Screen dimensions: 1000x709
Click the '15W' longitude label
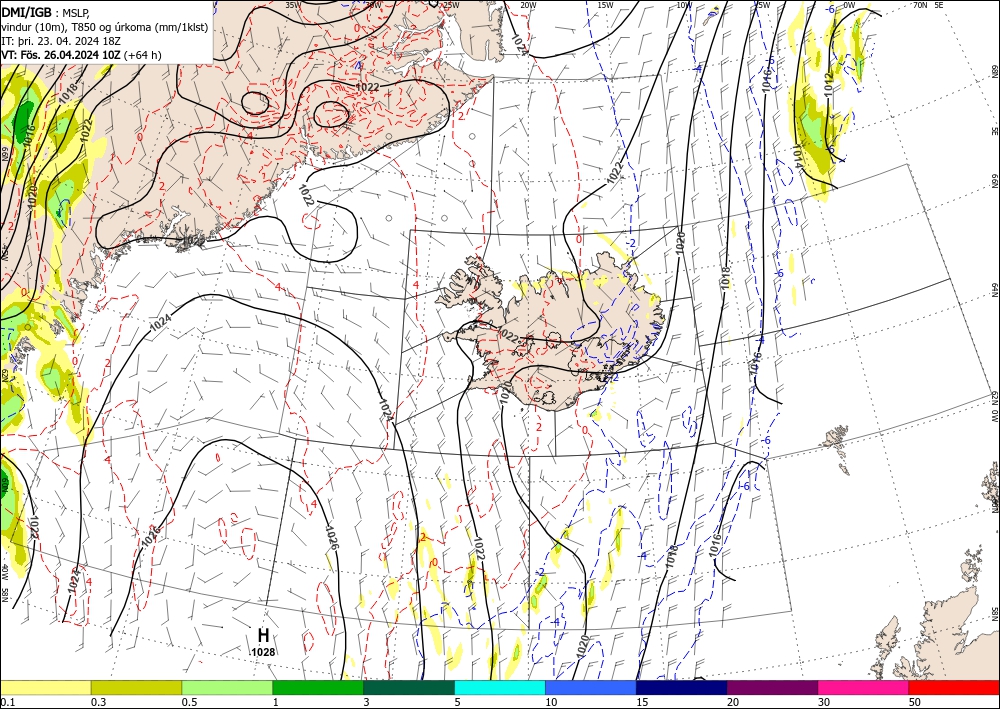(606, 5)
